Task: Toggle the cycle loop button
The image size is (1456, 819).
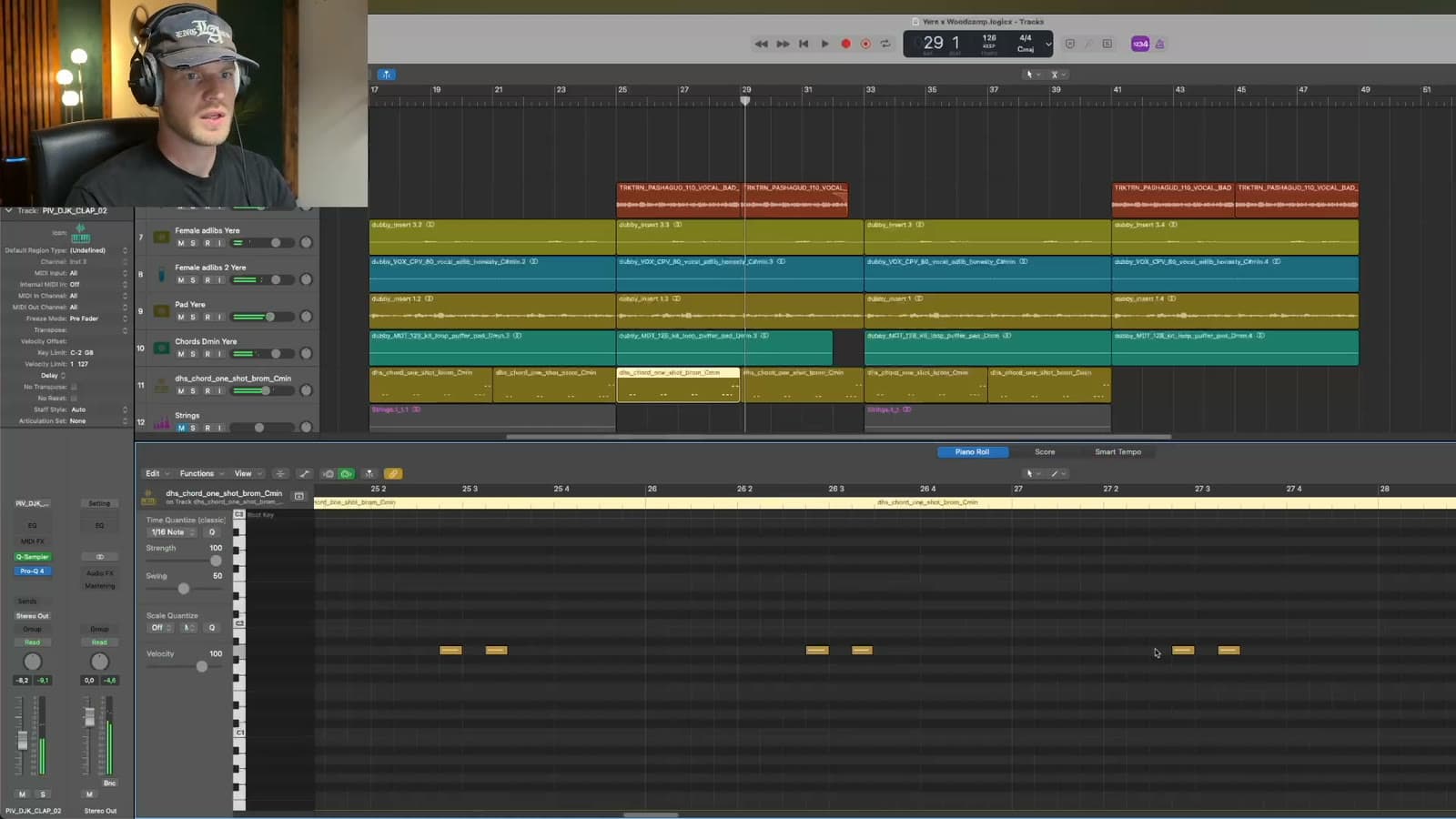Action: (x=885, y=44)
